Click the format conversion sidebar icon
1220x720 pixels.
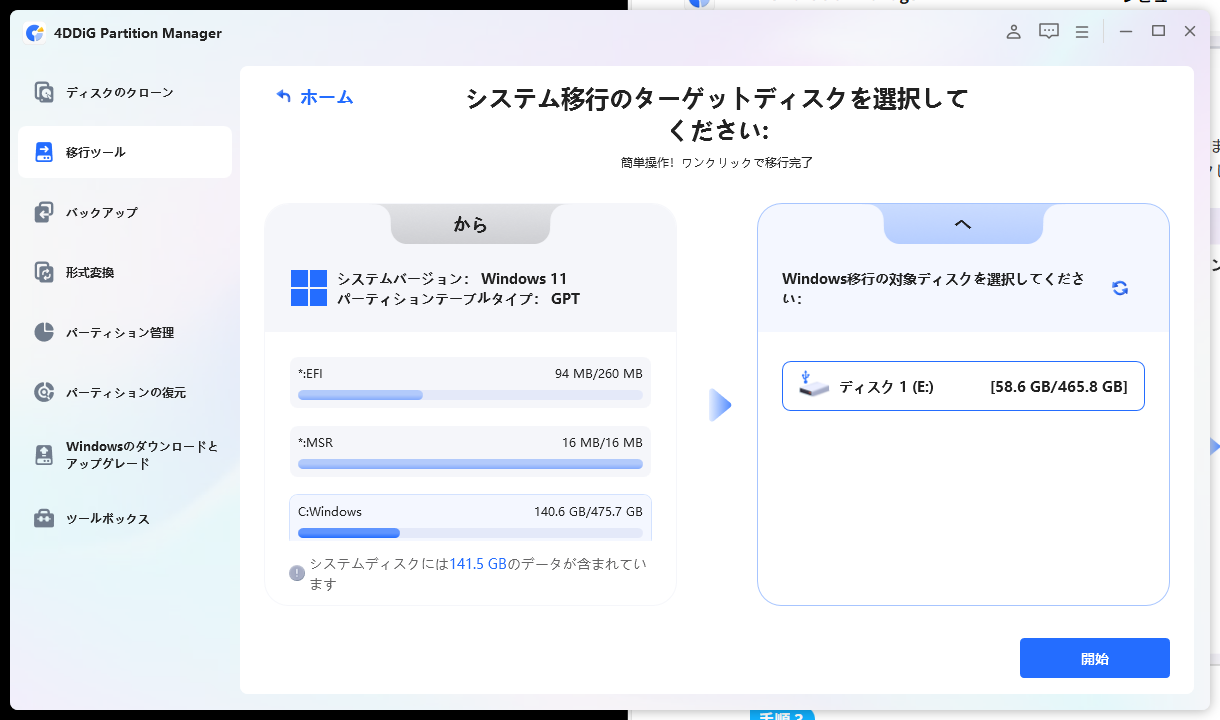(44, 272)
